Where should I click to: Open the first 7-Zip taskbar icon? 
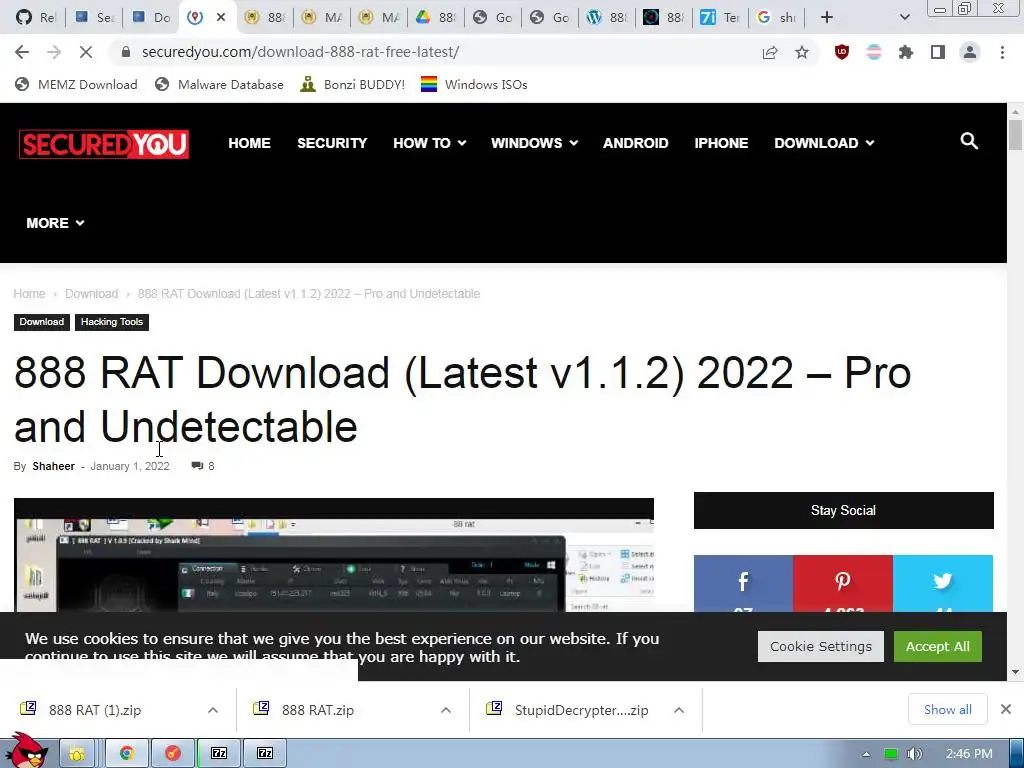pyautogui.click(x=219, y=754)
